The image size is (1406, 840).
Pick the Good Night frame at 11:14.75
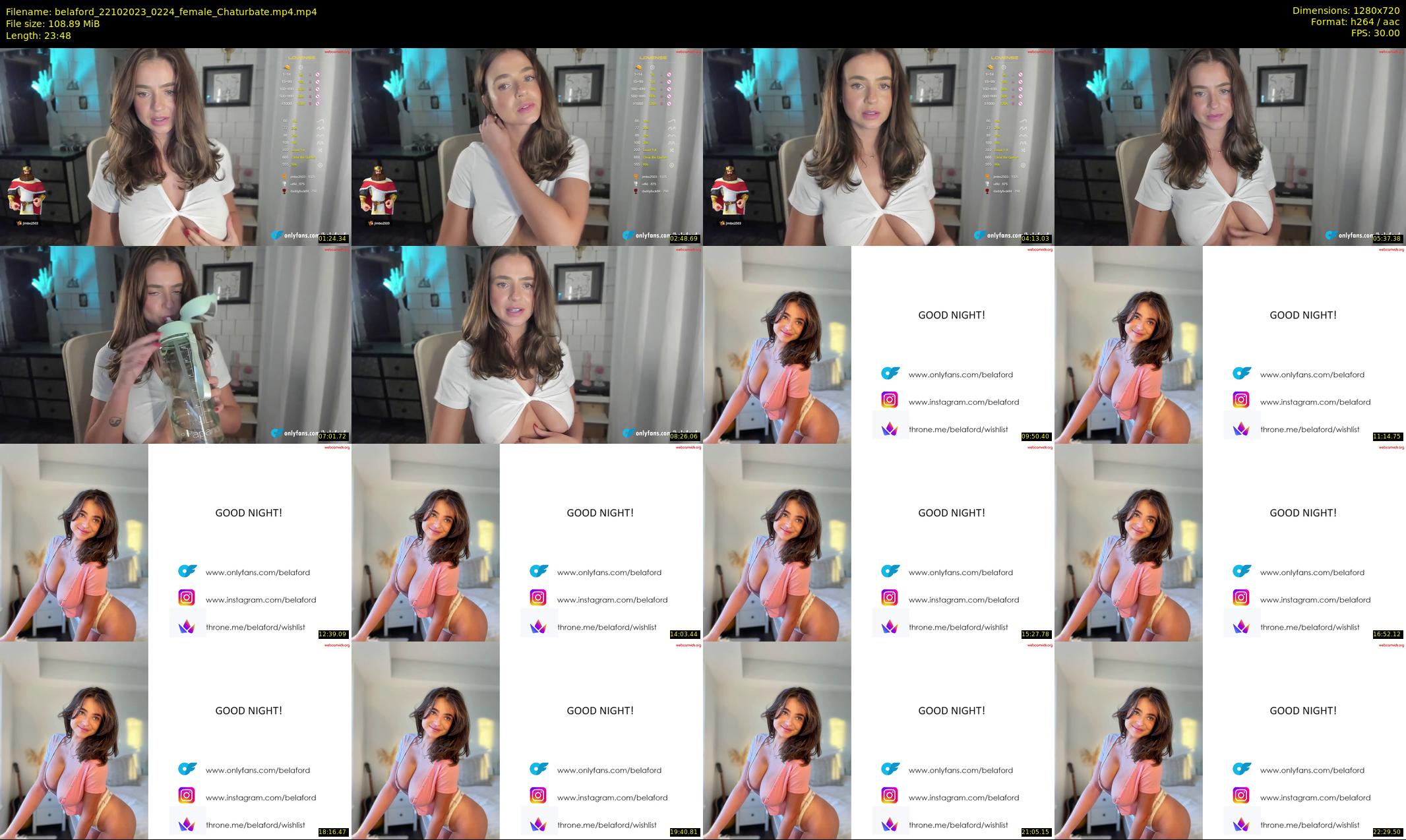(1230, 344)
